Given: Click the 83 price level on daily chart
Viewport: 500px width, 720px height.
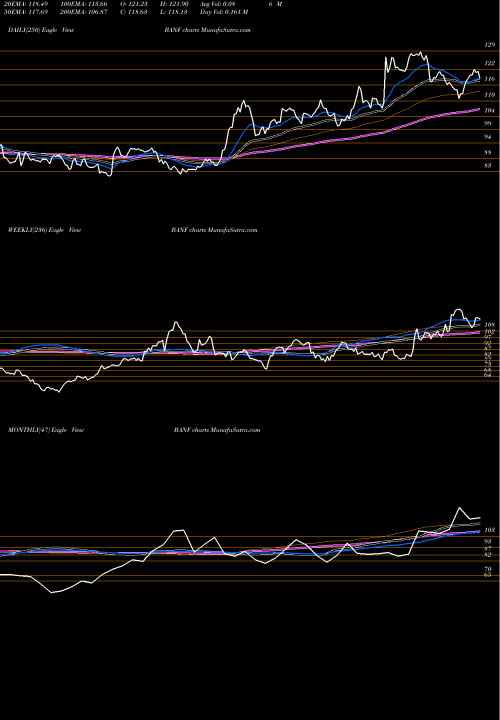Looking at the screenshot, I should coord(489,166).
